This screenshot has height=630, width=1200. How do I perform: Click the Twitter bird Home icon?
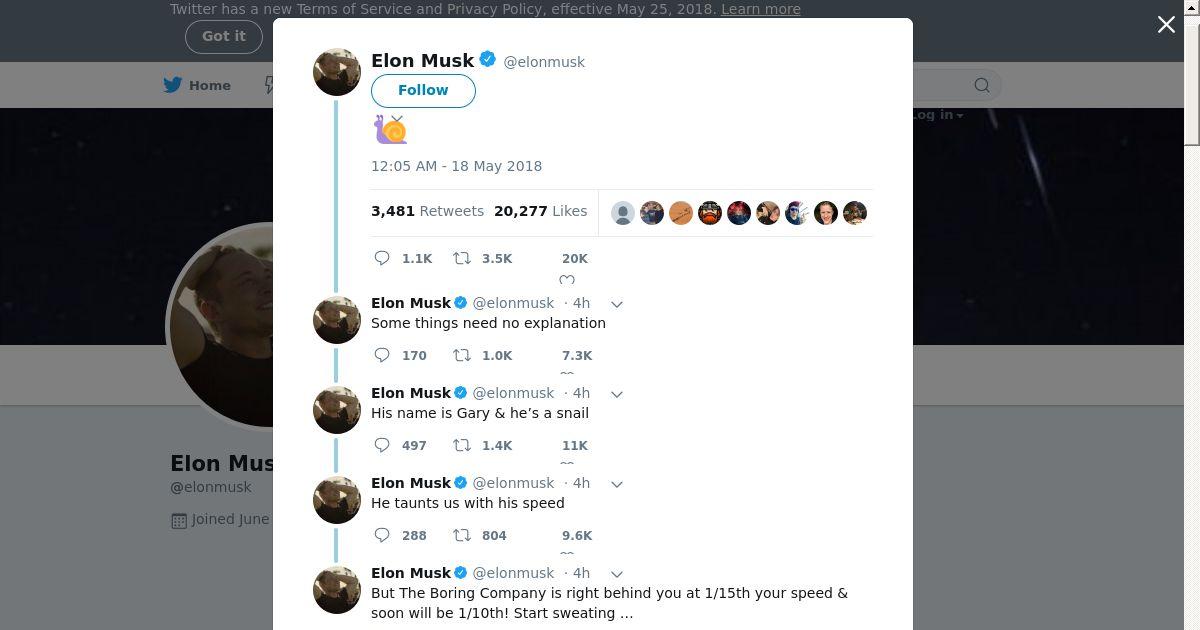pyautogui.click(x=173, y=85)
